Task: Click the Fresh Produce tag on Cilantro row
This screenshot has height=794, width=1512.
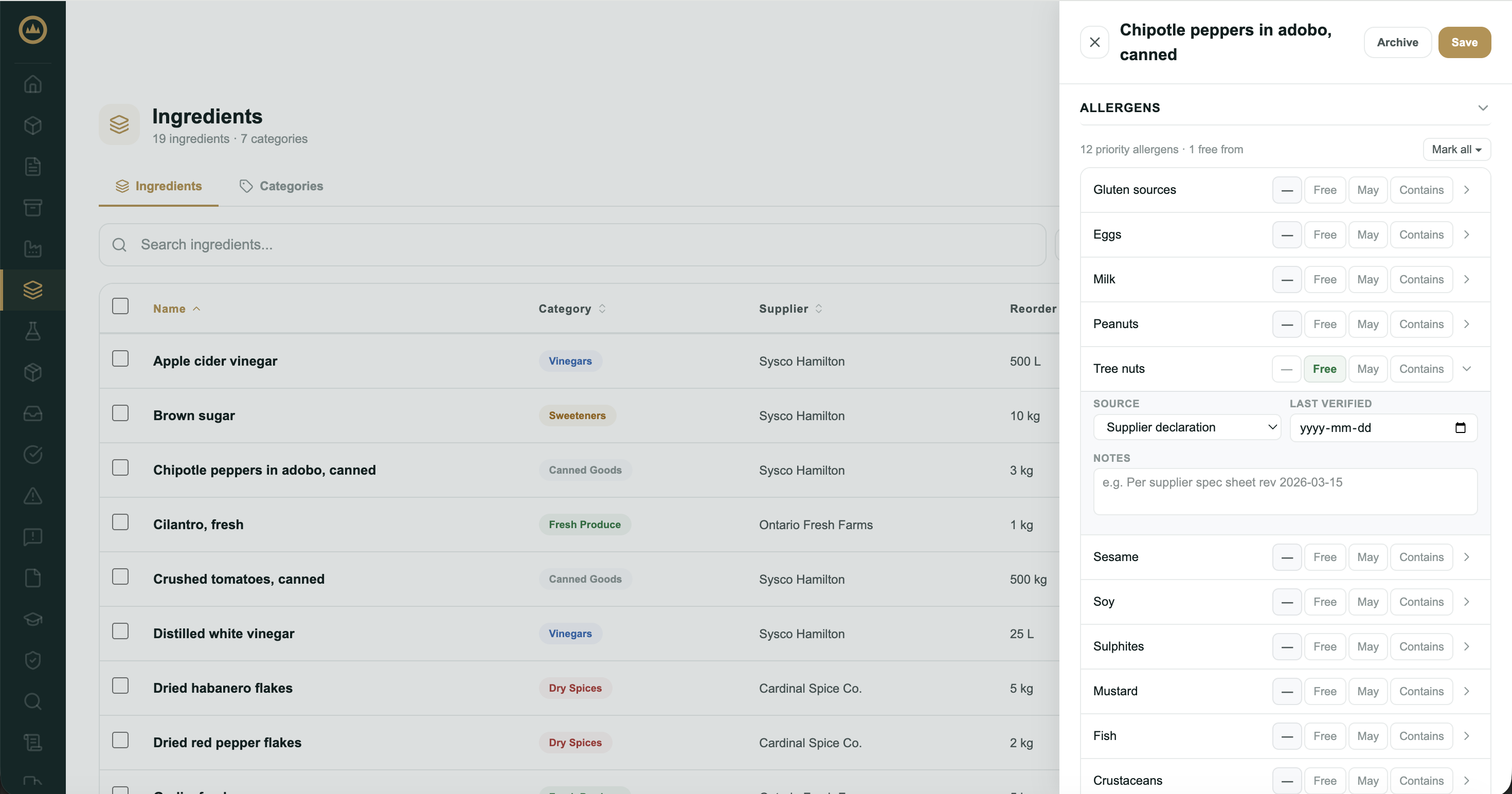Action: coord(585,525)
